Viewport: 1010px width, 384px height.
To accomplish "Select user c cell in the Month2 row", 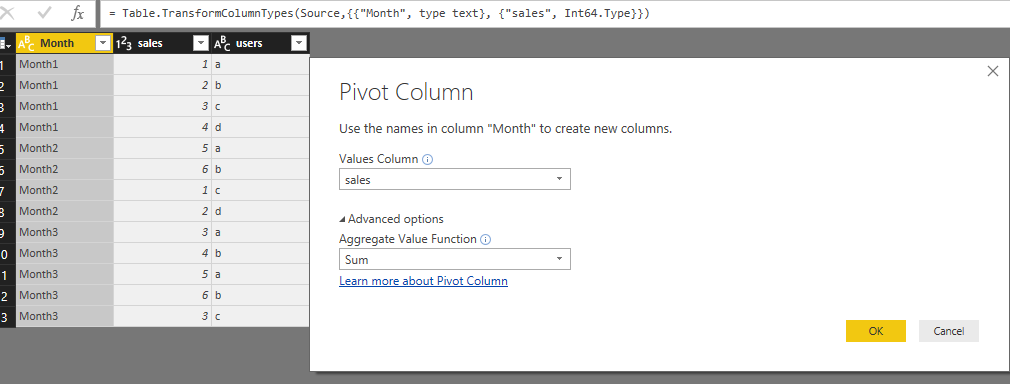I will pos(260,190).
